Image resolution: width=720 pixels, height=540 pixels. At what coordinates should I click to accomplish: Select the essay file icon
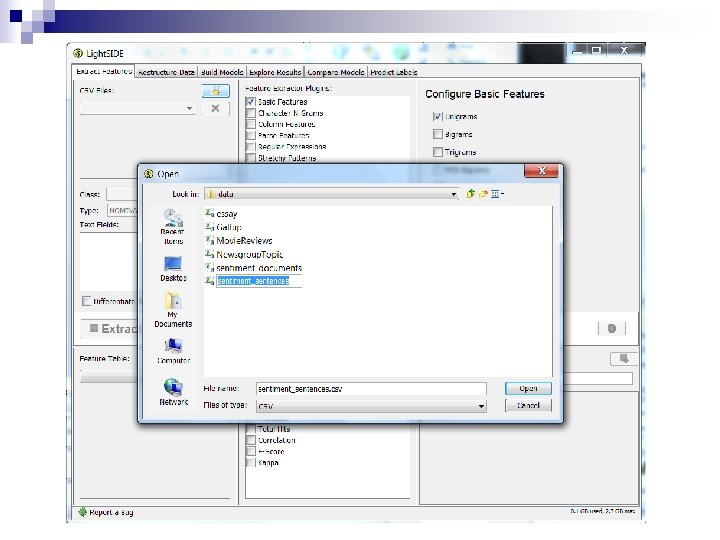pos(209,213)
